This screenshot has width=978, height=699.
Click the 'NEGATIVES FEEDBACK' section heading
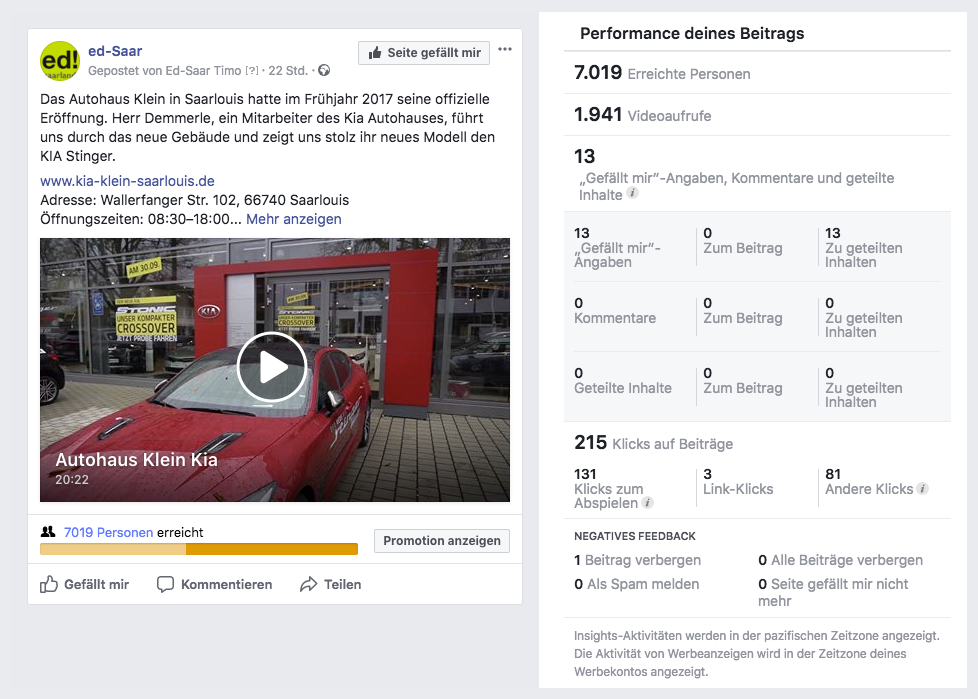point(635,536)
